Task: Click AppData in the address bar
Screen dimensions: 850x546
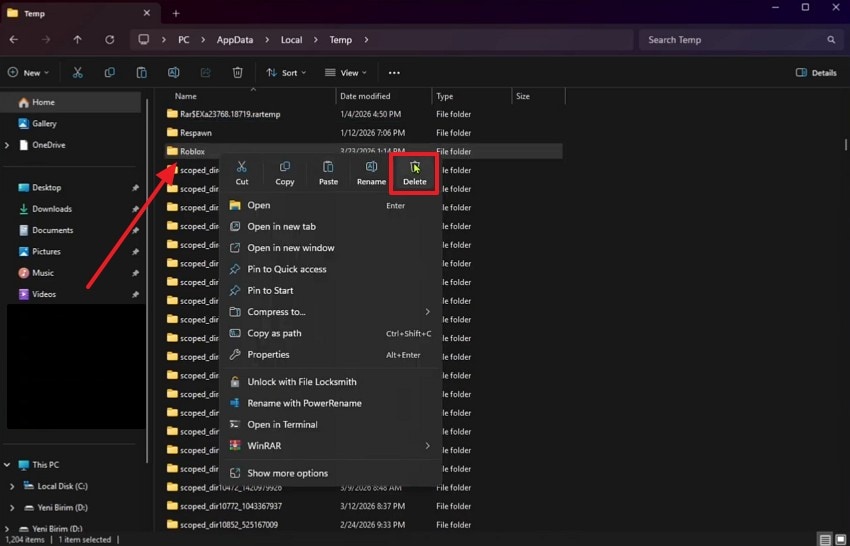Action: (x=235, y=40)
